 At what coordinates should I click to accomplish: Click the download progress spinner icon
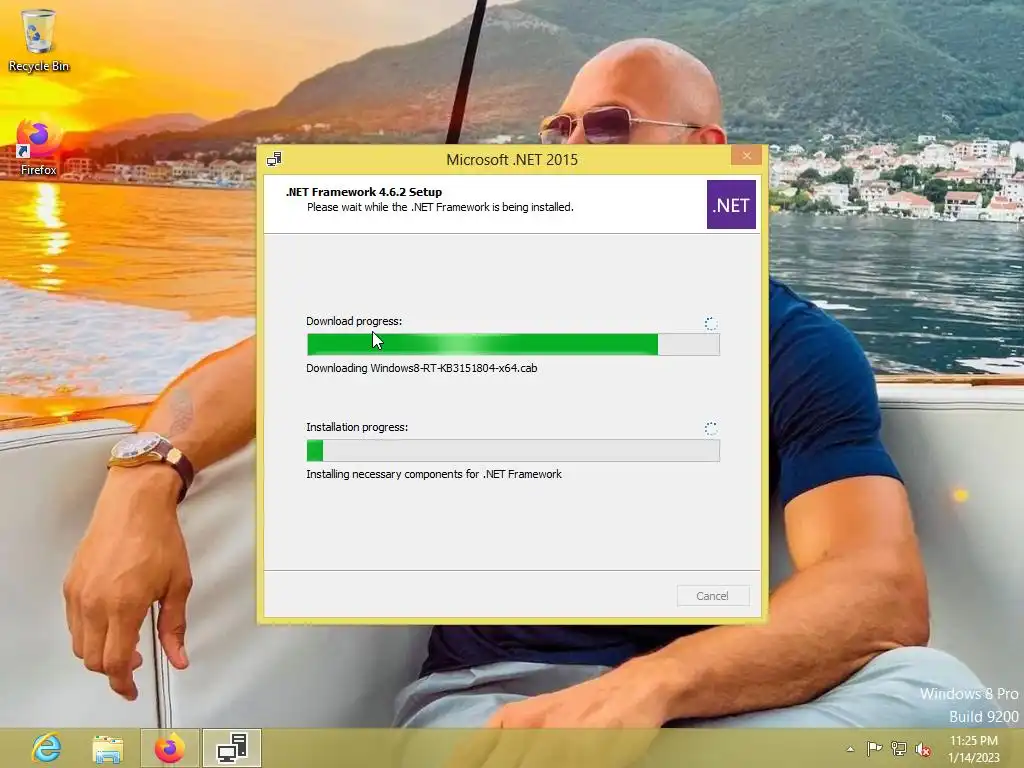point(711,323)
